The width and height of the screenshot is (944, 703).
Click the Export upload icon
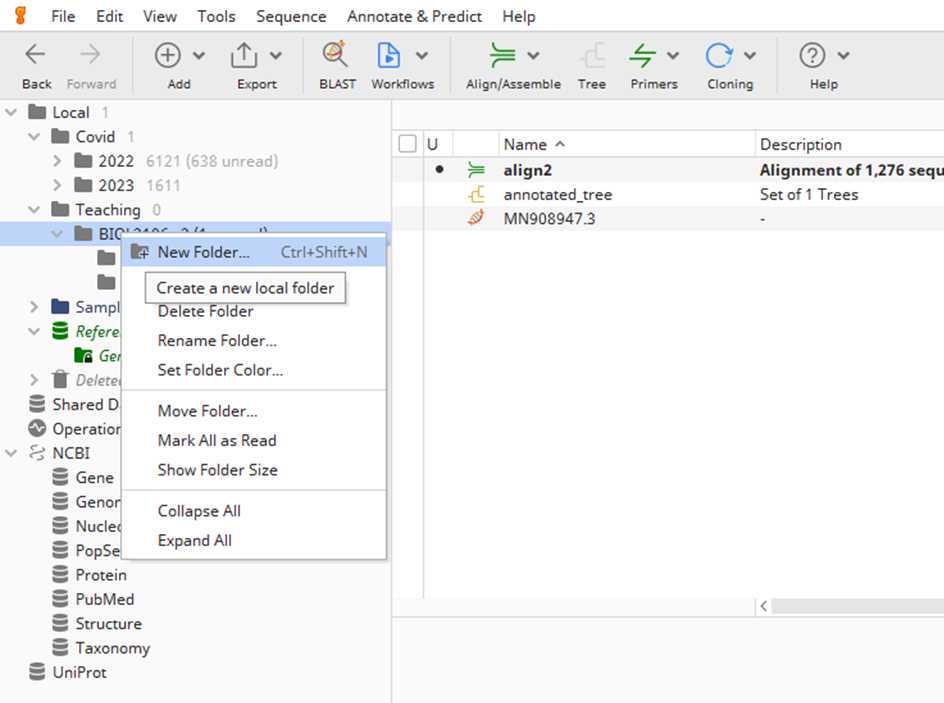(244, 55)
